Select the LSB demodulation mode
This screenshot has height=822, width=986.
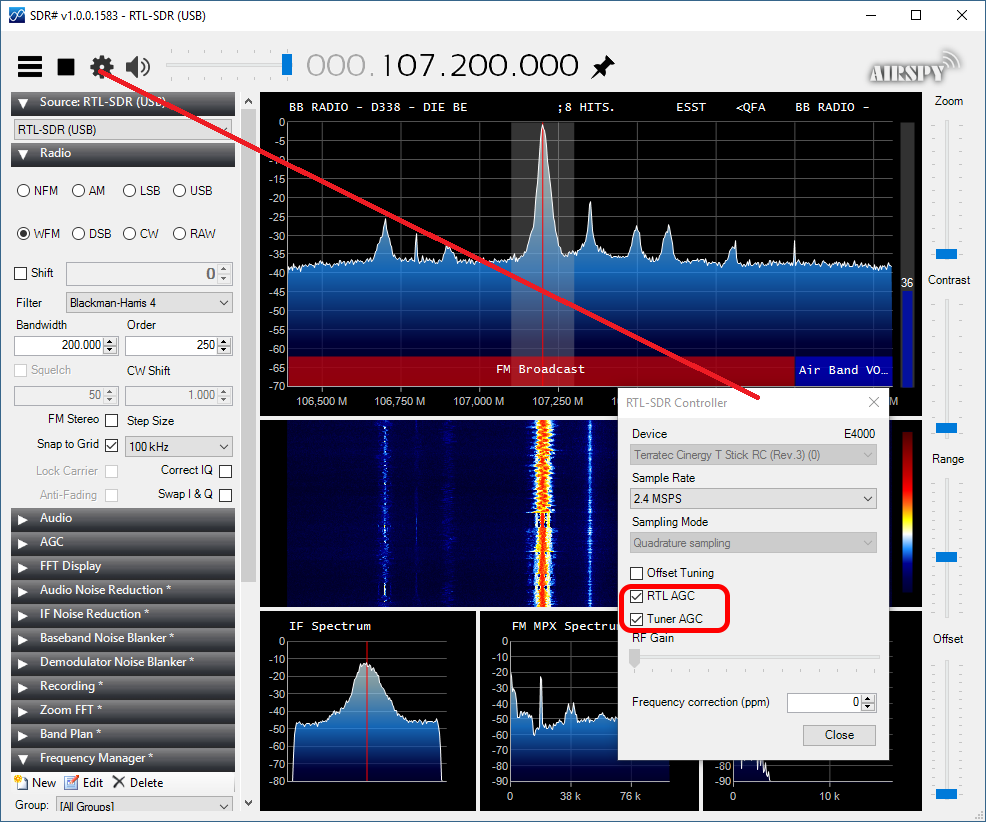tap(130, 191)
